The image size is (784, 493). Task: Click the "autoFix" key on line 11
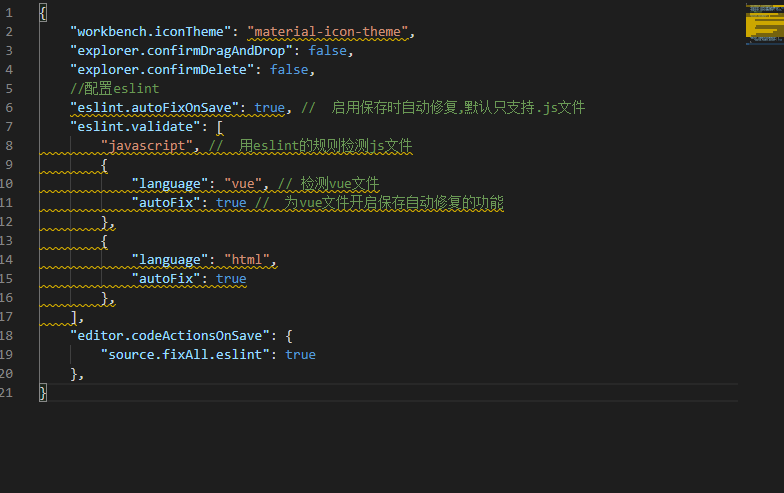[166, 202]
